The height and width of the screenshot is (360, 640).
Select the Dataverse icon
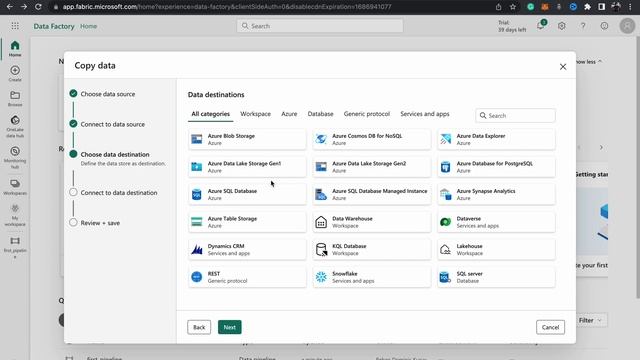(x=446, y=222)
